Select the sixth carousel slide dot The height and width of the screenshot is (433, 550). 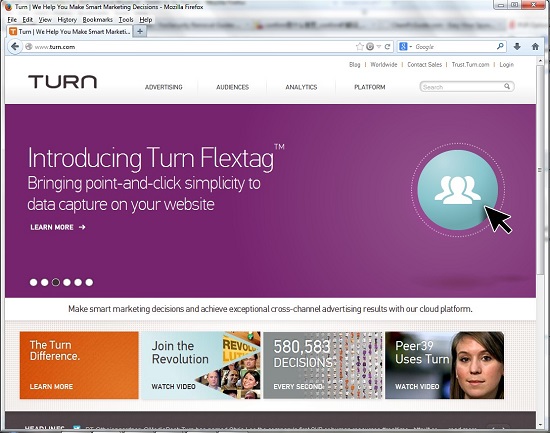tap(89, 282)
